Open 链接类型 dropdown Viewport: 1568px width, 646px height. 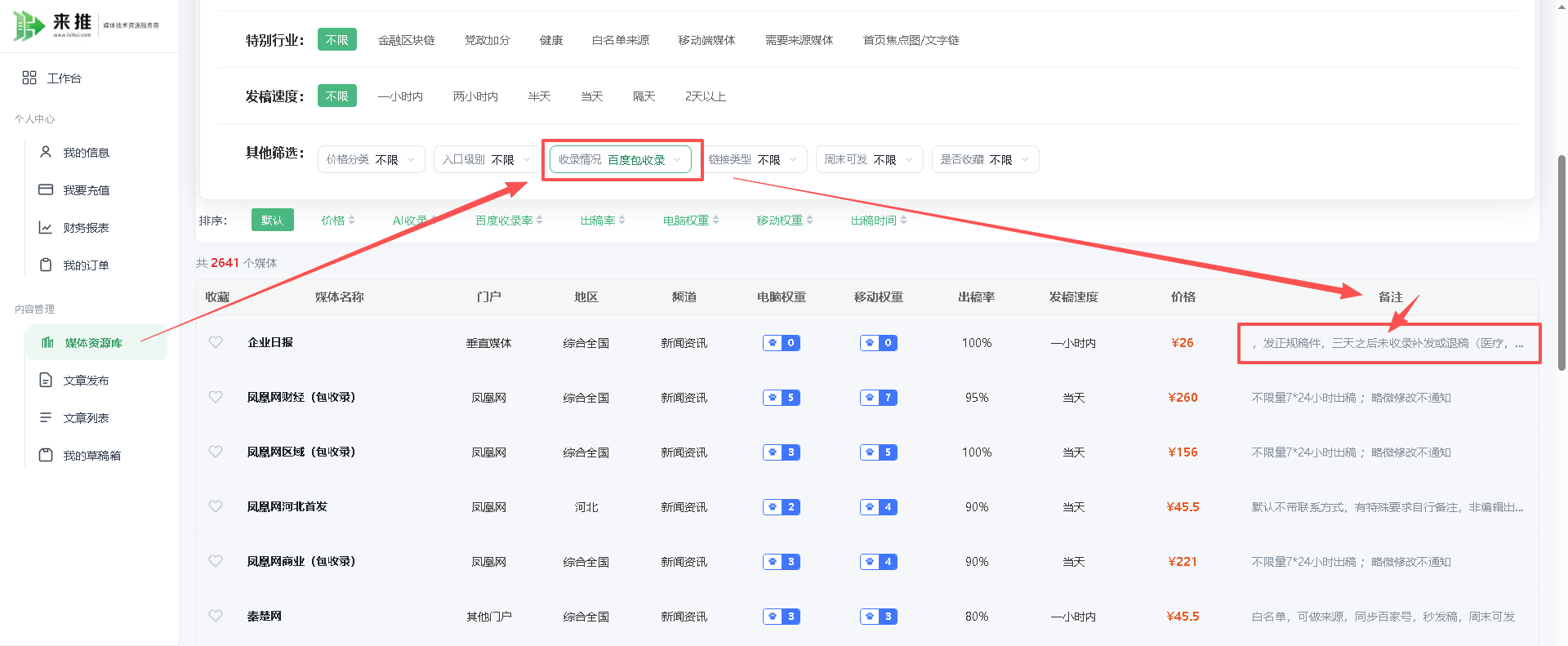tap(753, 159)
